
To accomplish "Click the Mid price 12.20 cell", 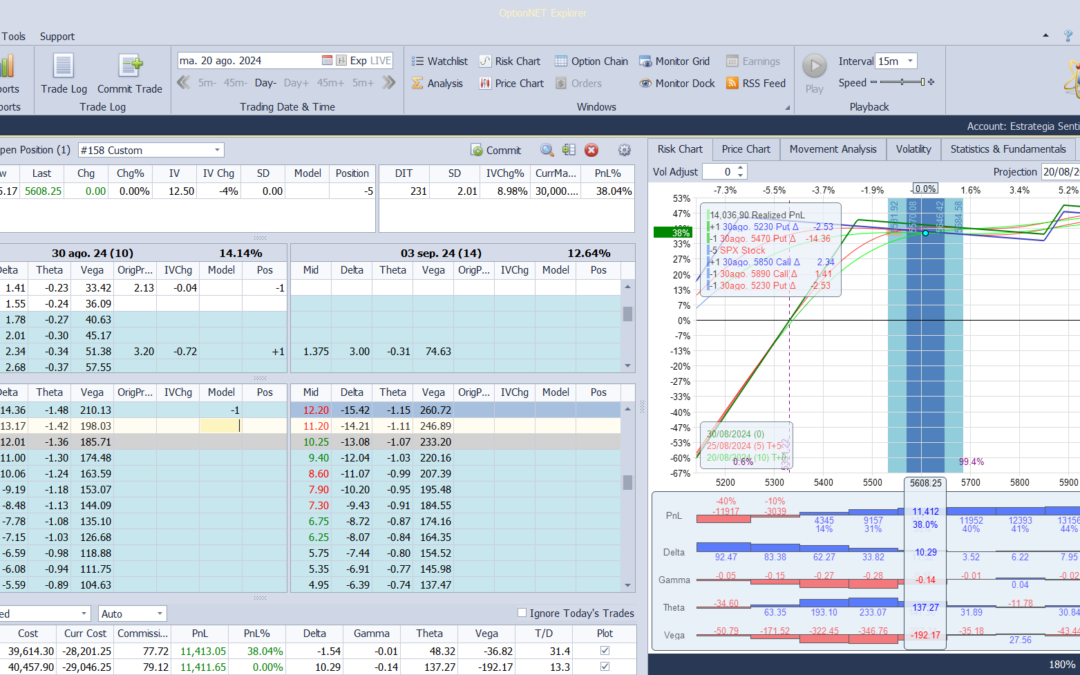I will pos(311,410).
